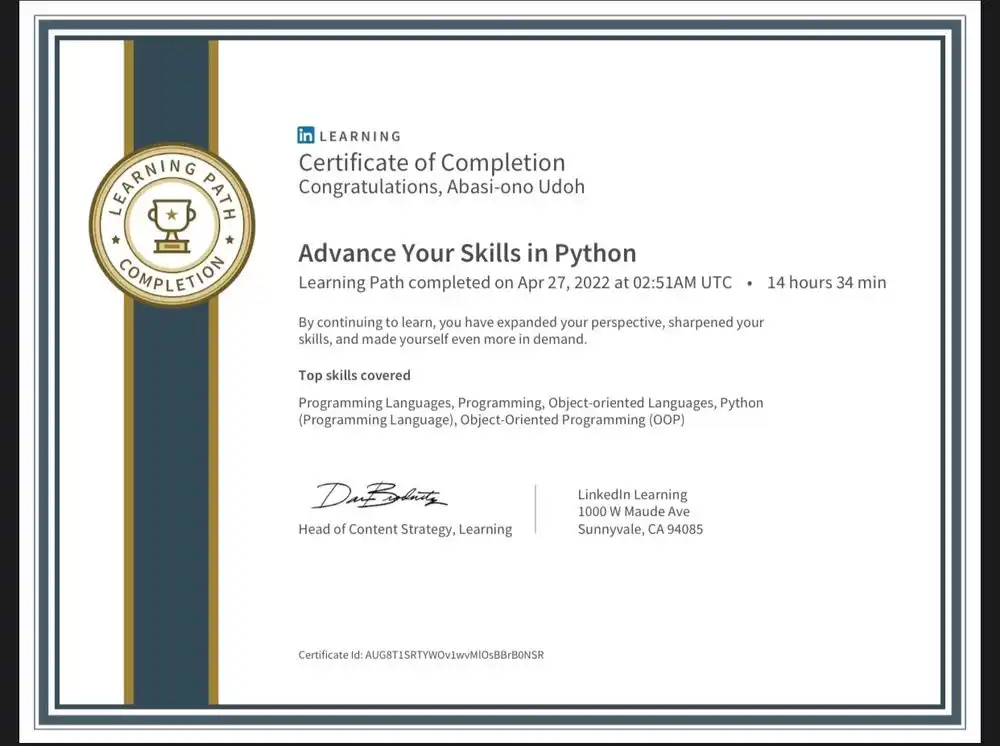The width and height of the screenshot is (1000, 746).
Task: Open the course title Advance Your Skills in Python
Action: pyautogui.click(x=467, y=253)
